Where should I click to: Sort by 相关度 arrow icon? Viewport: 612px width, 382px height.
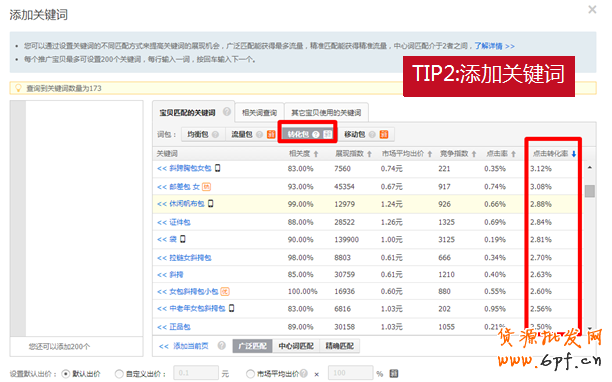316,154
